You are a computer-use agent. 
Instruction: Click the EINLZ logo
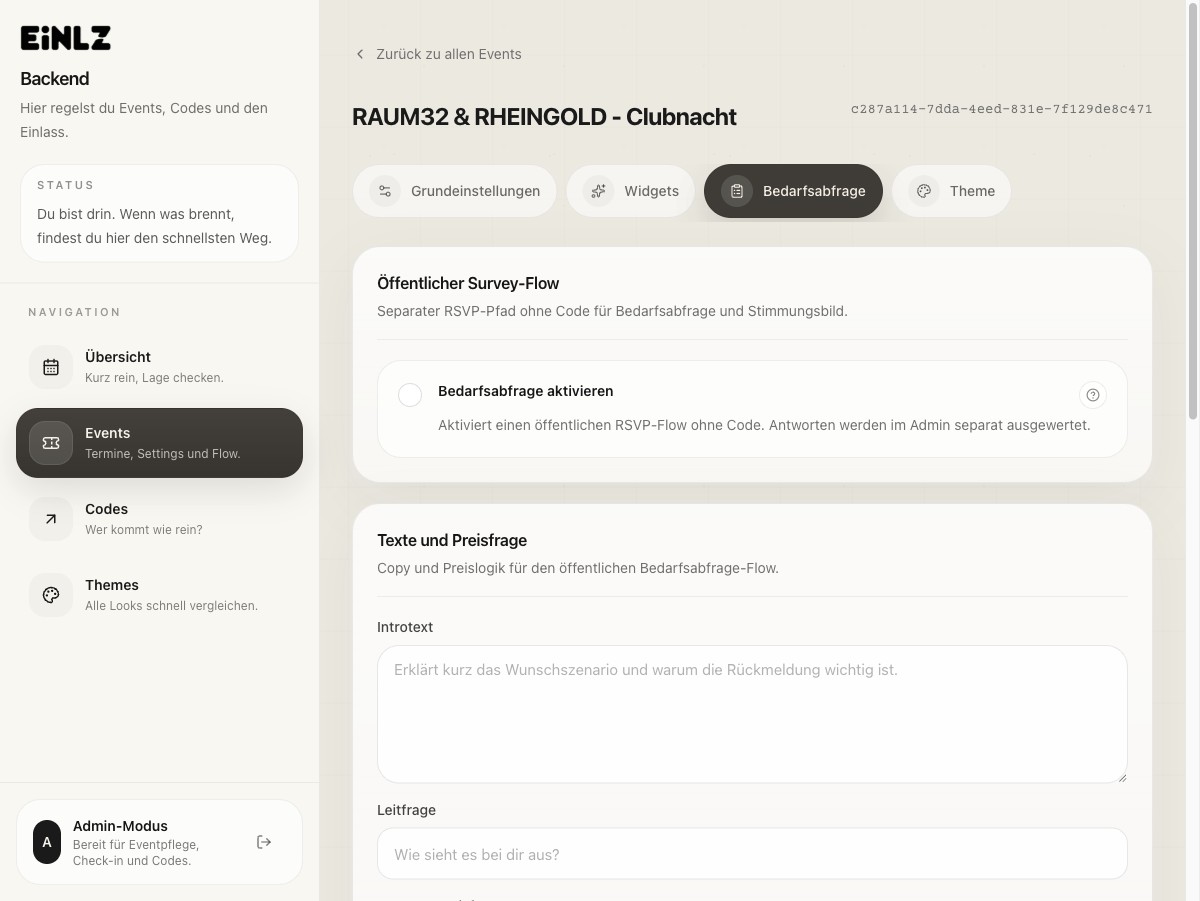(66, 38)
